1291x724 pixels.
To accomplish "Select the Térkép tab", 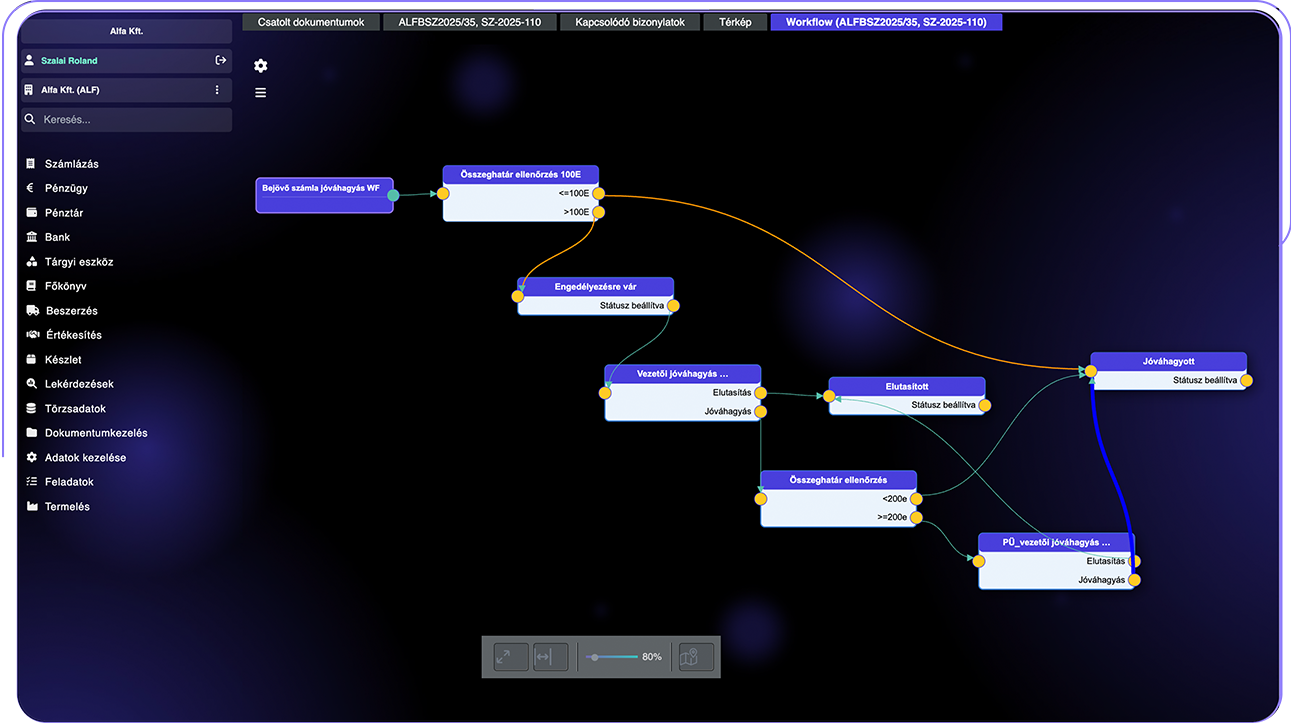I will (x=735, y=21).
